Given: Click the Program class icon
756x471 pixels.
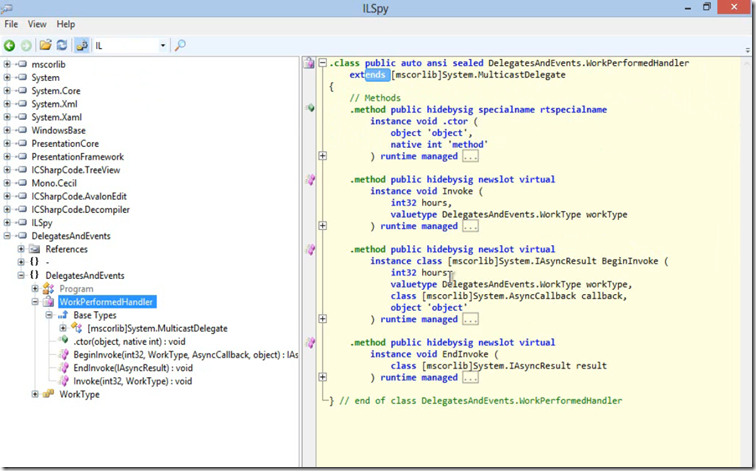Looking at the screenshot, I should click(x=48, y=289).
